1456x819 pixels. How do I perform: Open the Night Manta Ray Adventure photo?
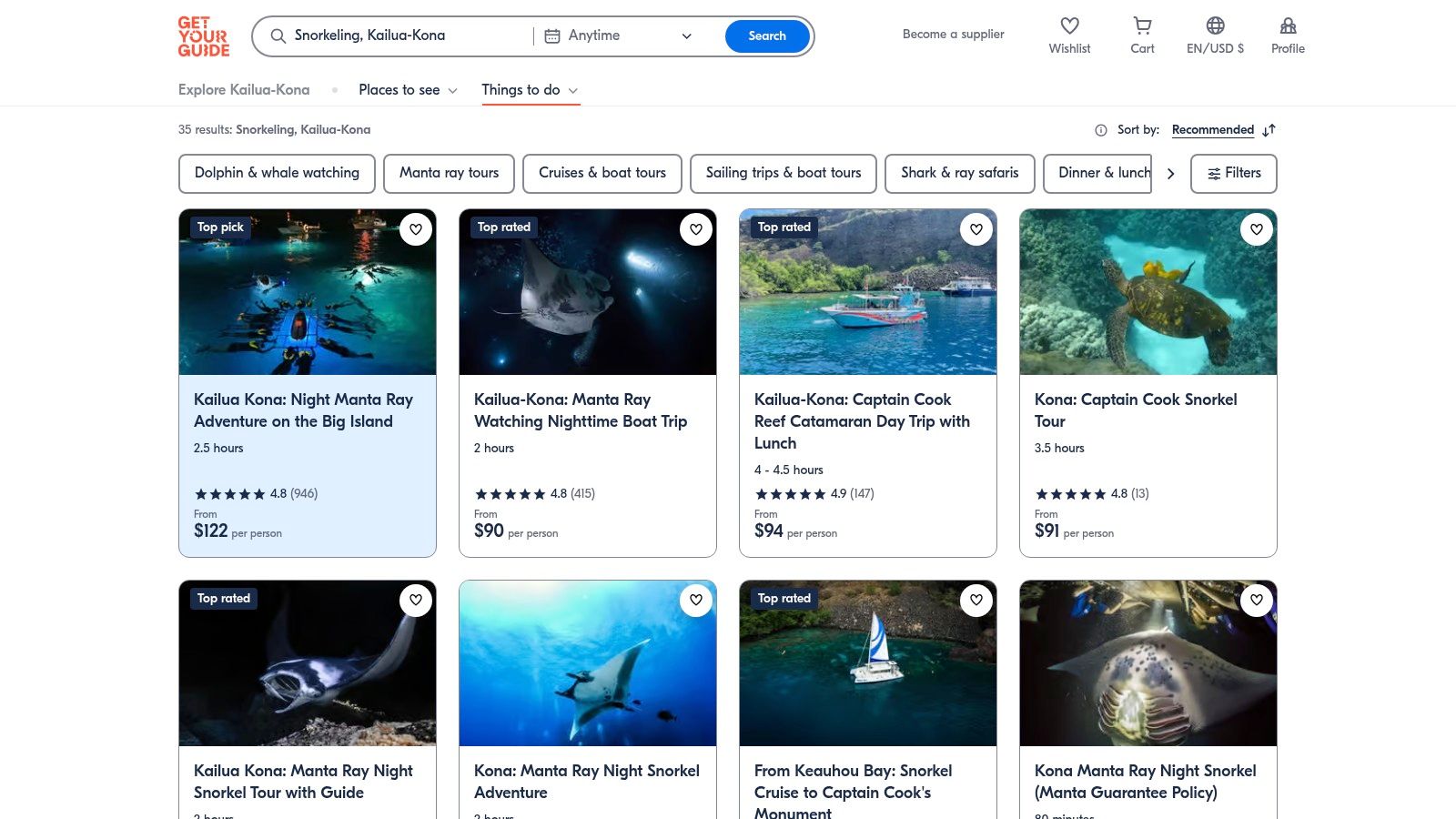point(308,292)
